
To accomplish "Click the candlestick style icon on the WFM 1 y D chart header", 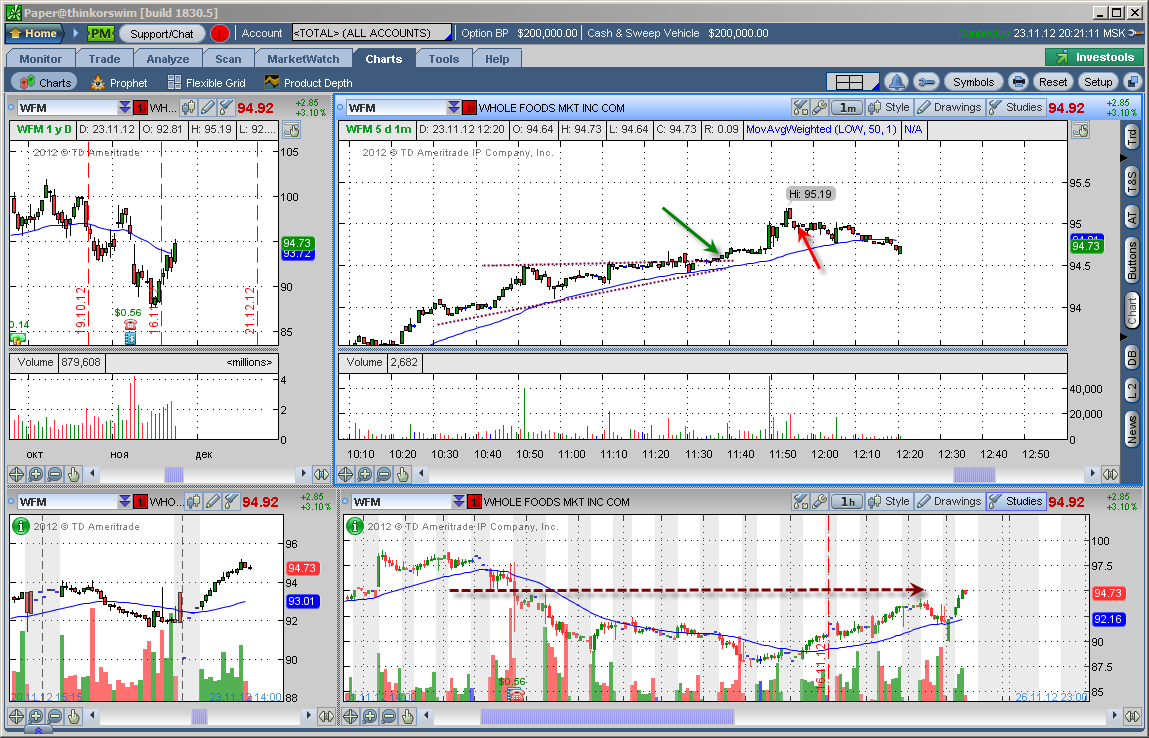I will click(190, 108).
